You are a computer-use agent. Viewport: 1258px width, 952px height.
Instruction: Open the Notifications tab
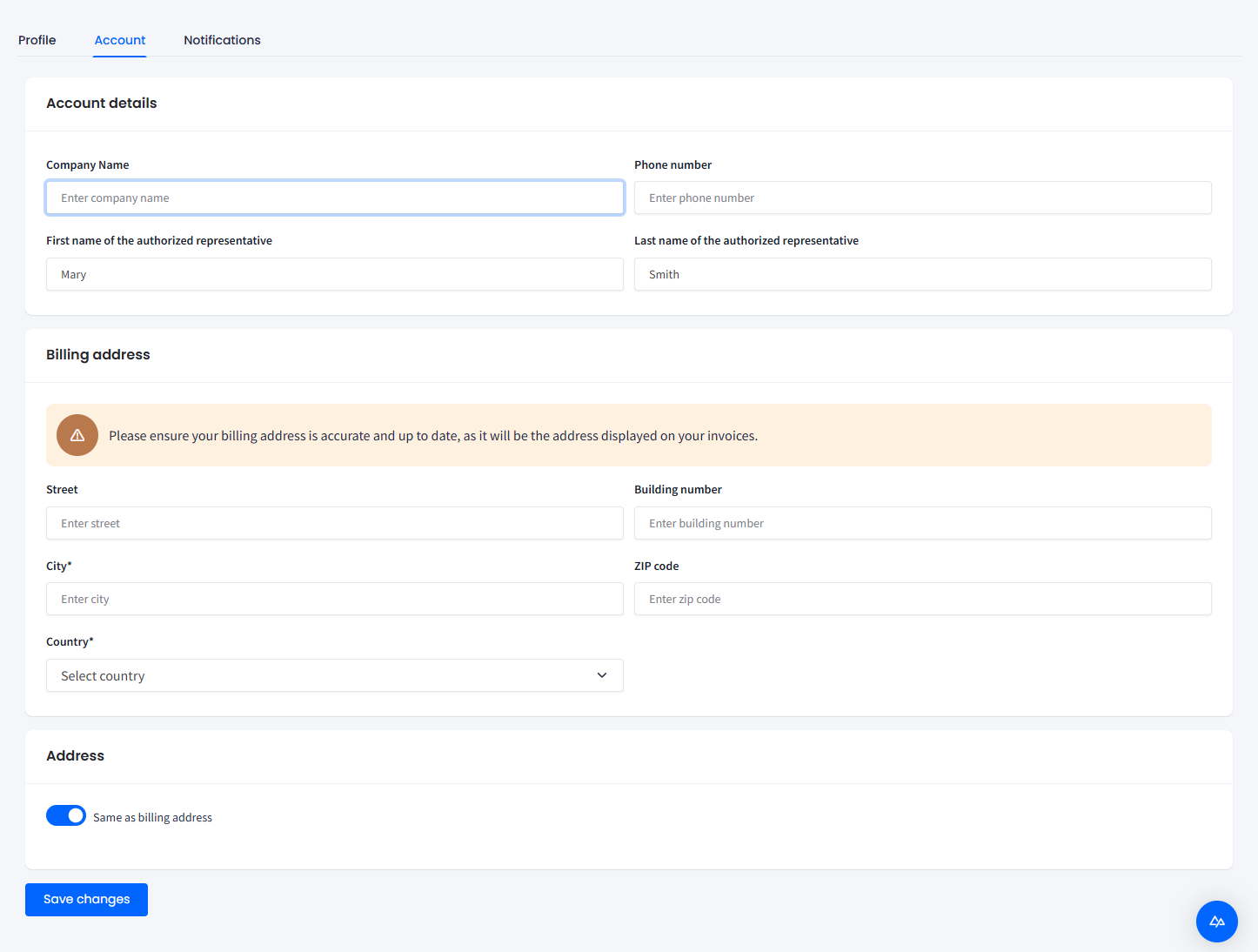tap(222, 40)
